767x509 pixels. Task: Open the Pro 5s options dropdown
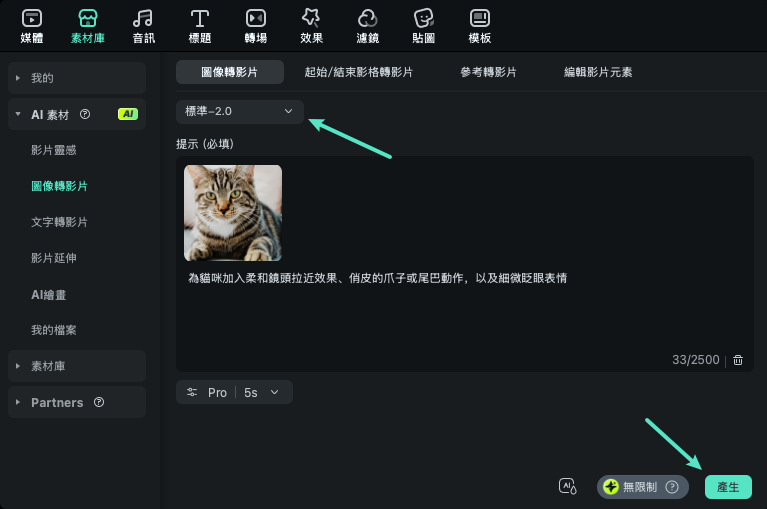(x=234, y=392)
